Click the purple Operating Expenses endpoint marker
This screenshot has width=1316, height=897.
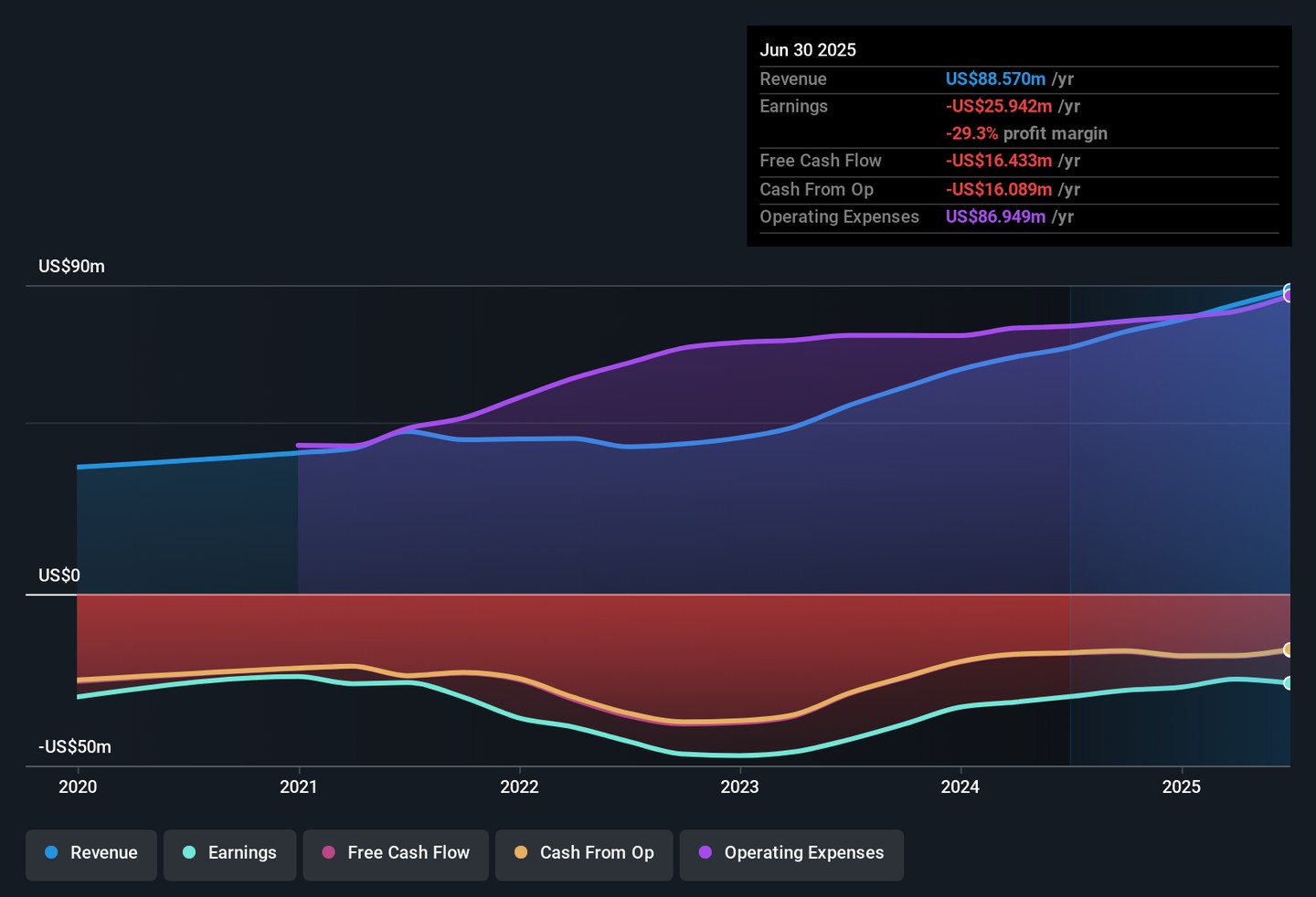point(1288,296)
